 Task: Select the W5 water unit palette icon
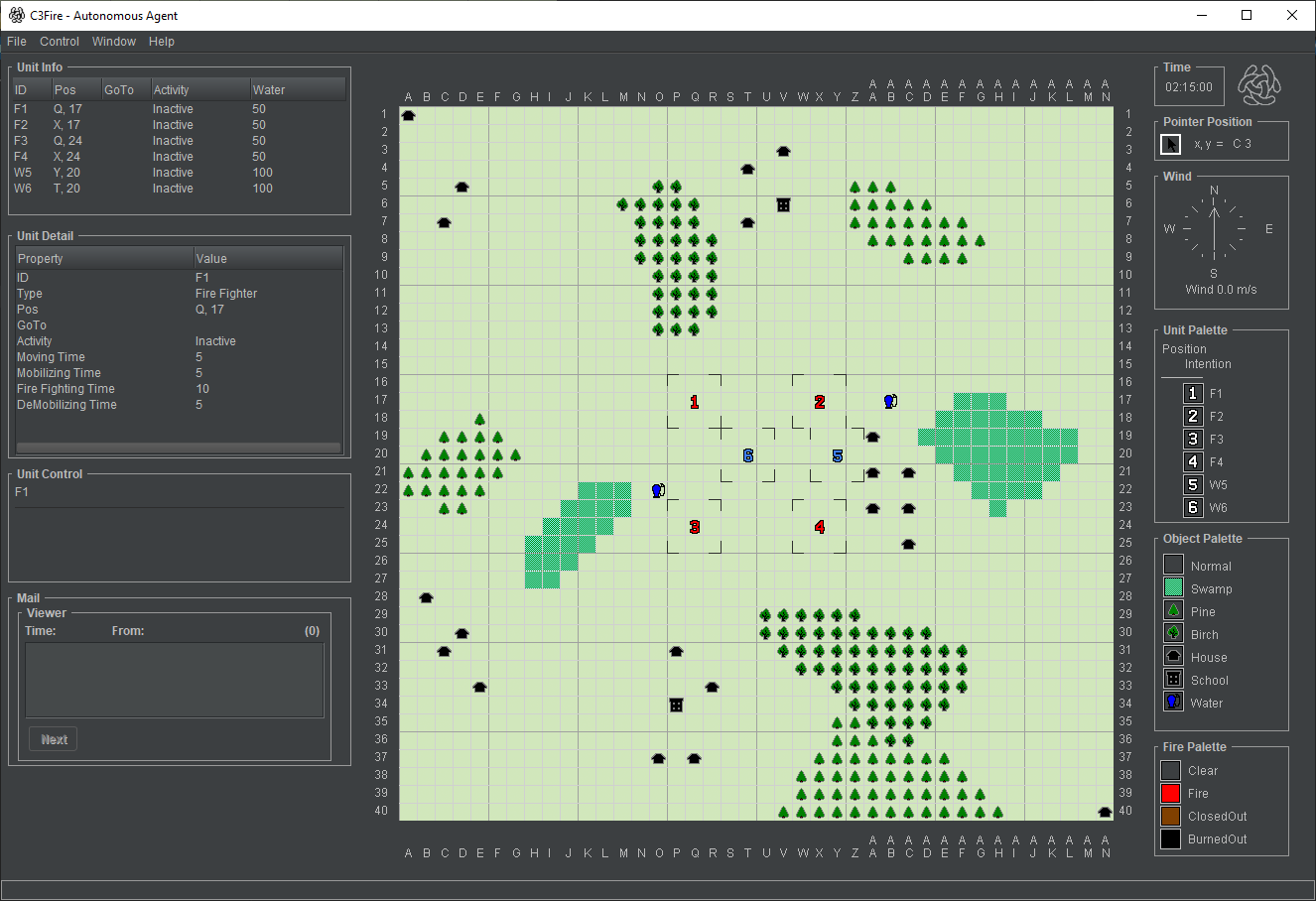click(x=1193, y=485)
